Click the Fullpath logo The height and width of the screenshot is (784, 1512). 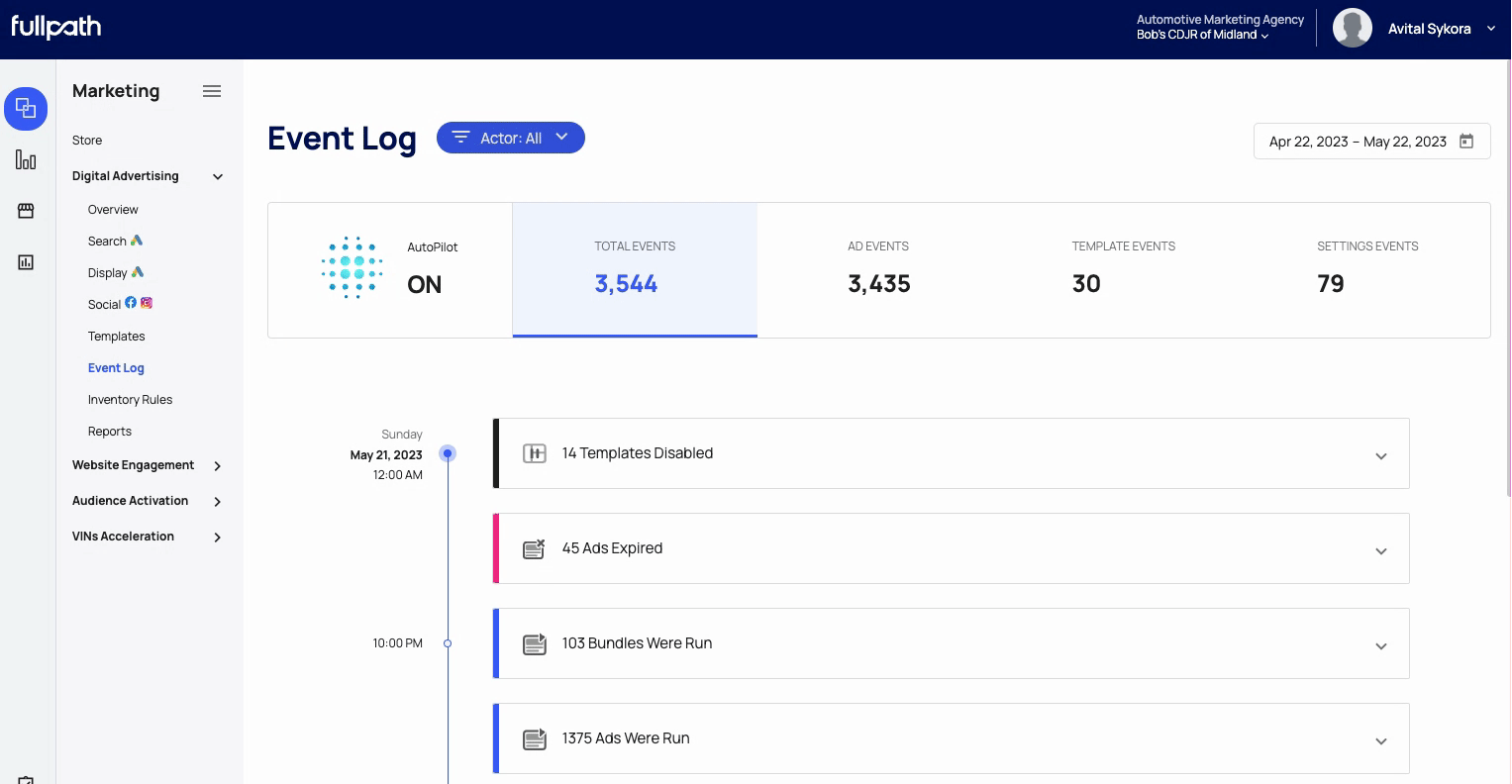coord(56,28)
